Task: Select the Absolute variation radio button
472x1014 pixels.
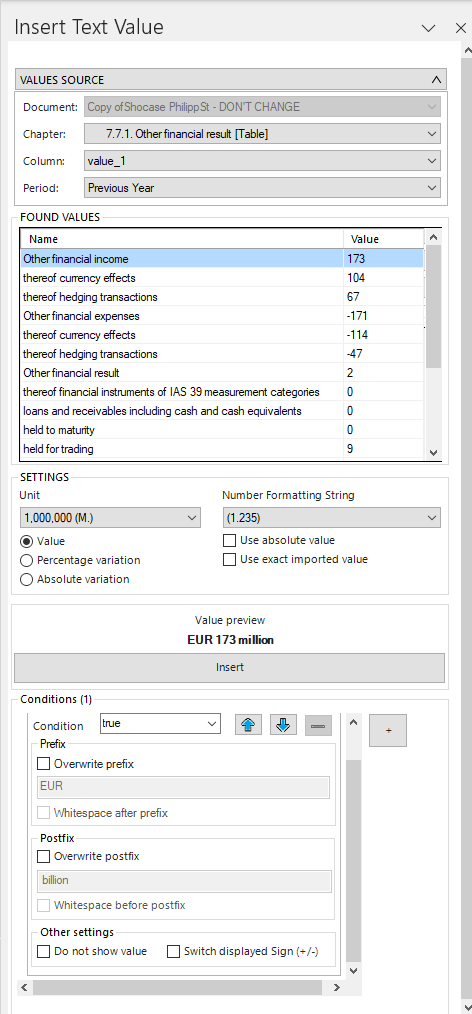Action: (x=27, y=579)
